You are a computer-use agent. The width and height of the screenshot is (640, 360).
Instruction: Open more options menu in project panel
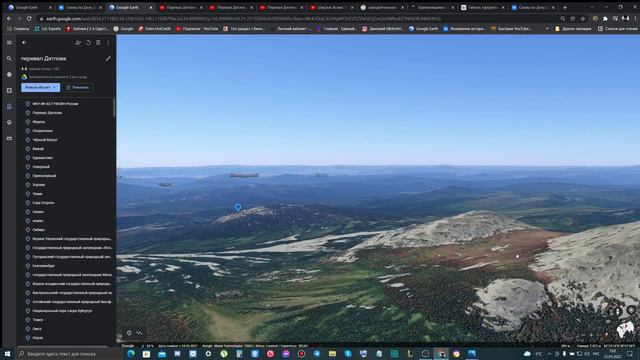(x=108, y=42)
